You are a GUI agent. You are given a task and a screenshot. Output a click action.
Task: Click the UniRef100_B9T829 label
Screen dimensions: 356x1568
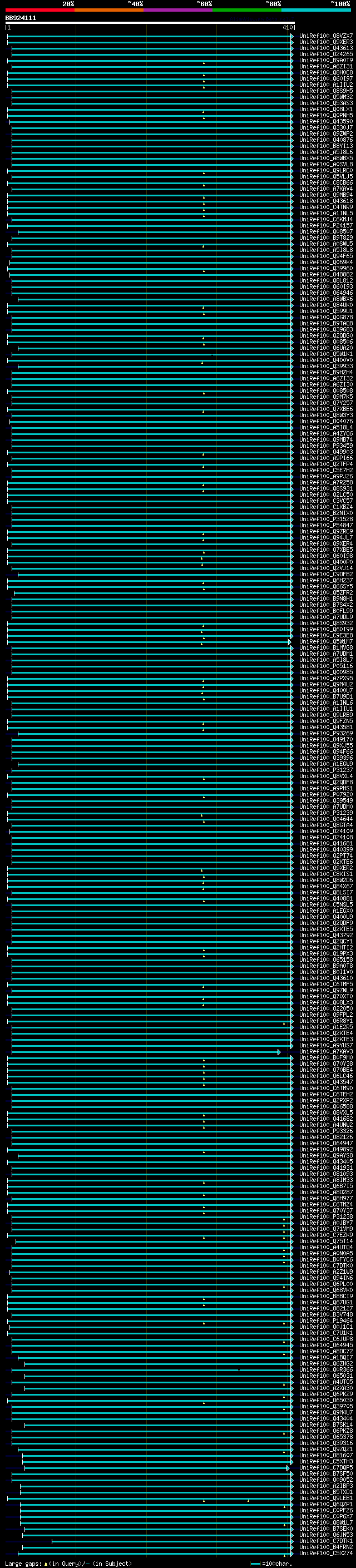326,238
